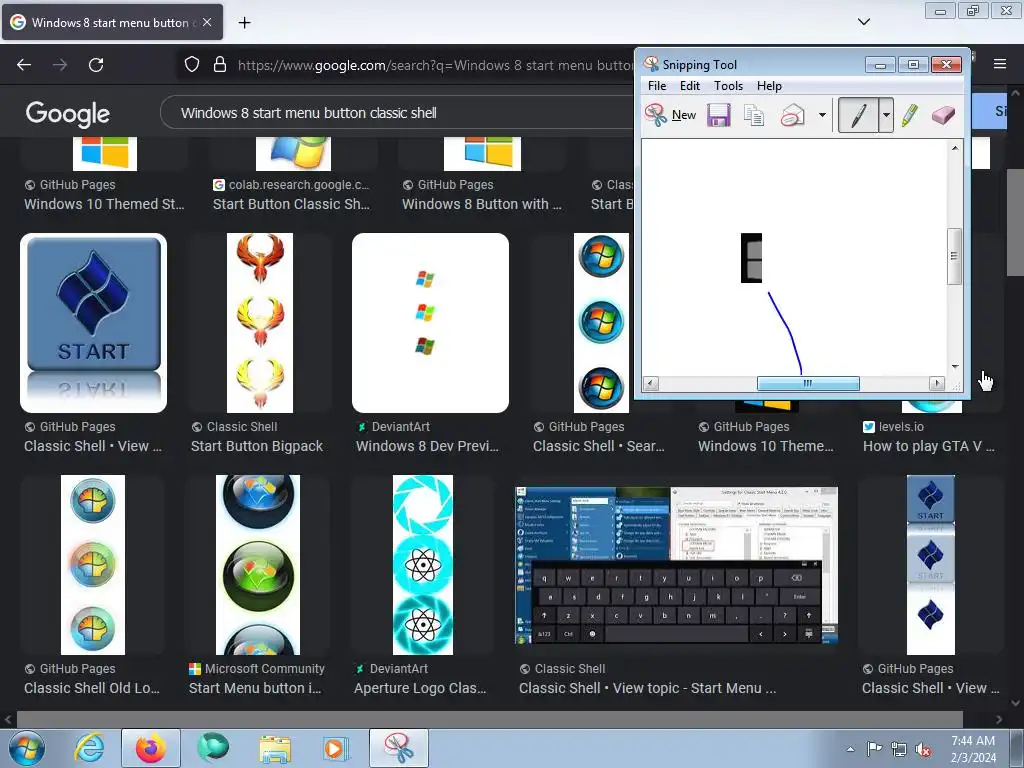The image size is (1024, 768).
Task: Open the Microsoft Community orbs thumbnail
Action: 258,565
